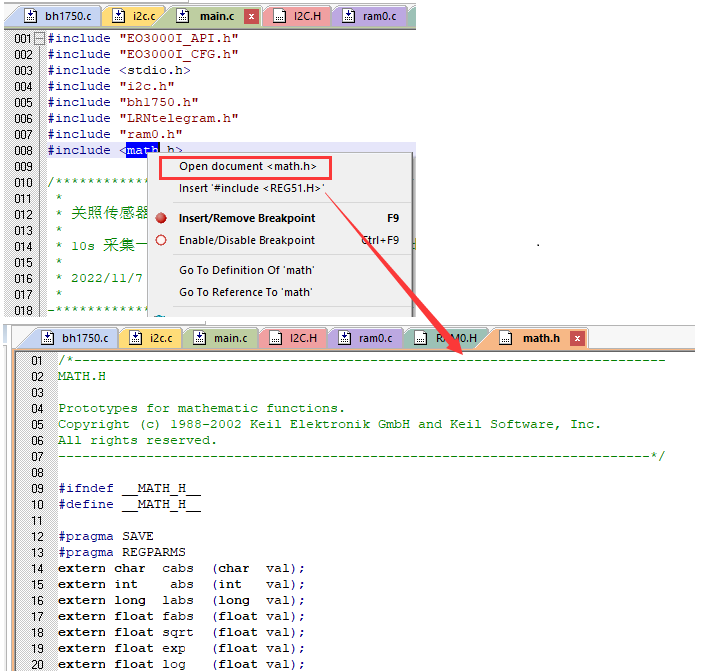
Task: Click the #pragma REGPARMS line
Action: pos(122,553)
